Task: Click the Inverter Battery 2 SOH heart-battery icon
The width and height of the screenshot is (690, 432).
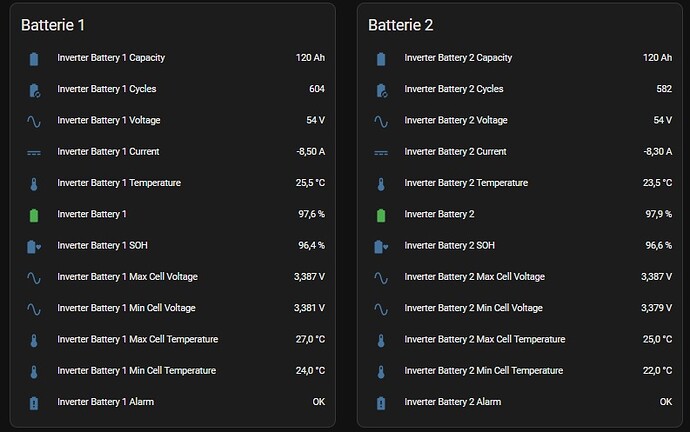Action: tap(381, 247)
